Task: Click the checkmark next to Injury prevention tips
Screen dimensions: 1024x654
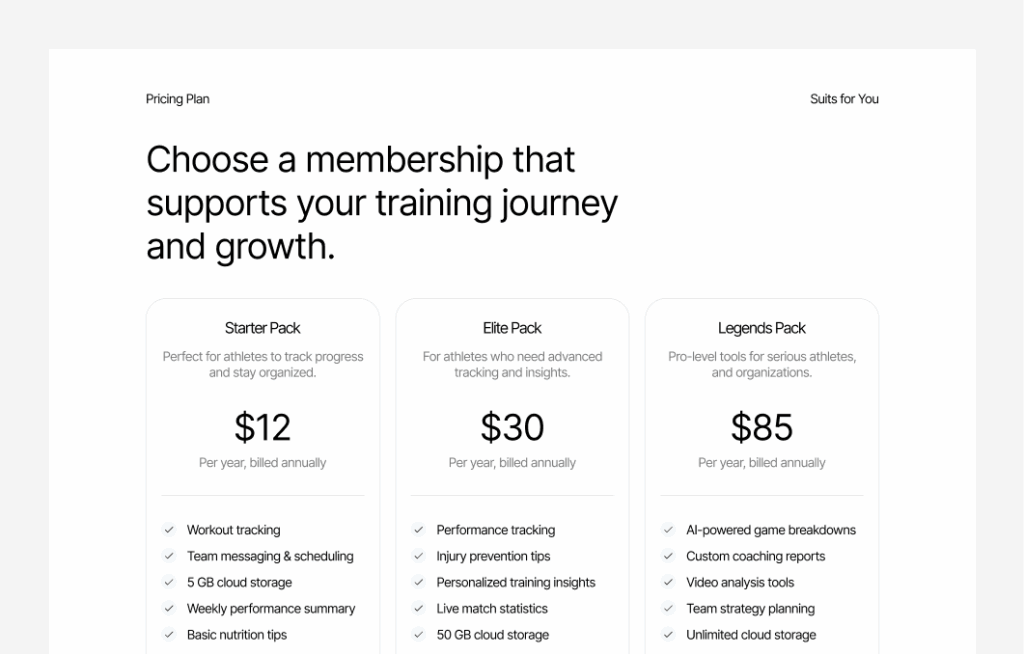Action: point(419,556)
